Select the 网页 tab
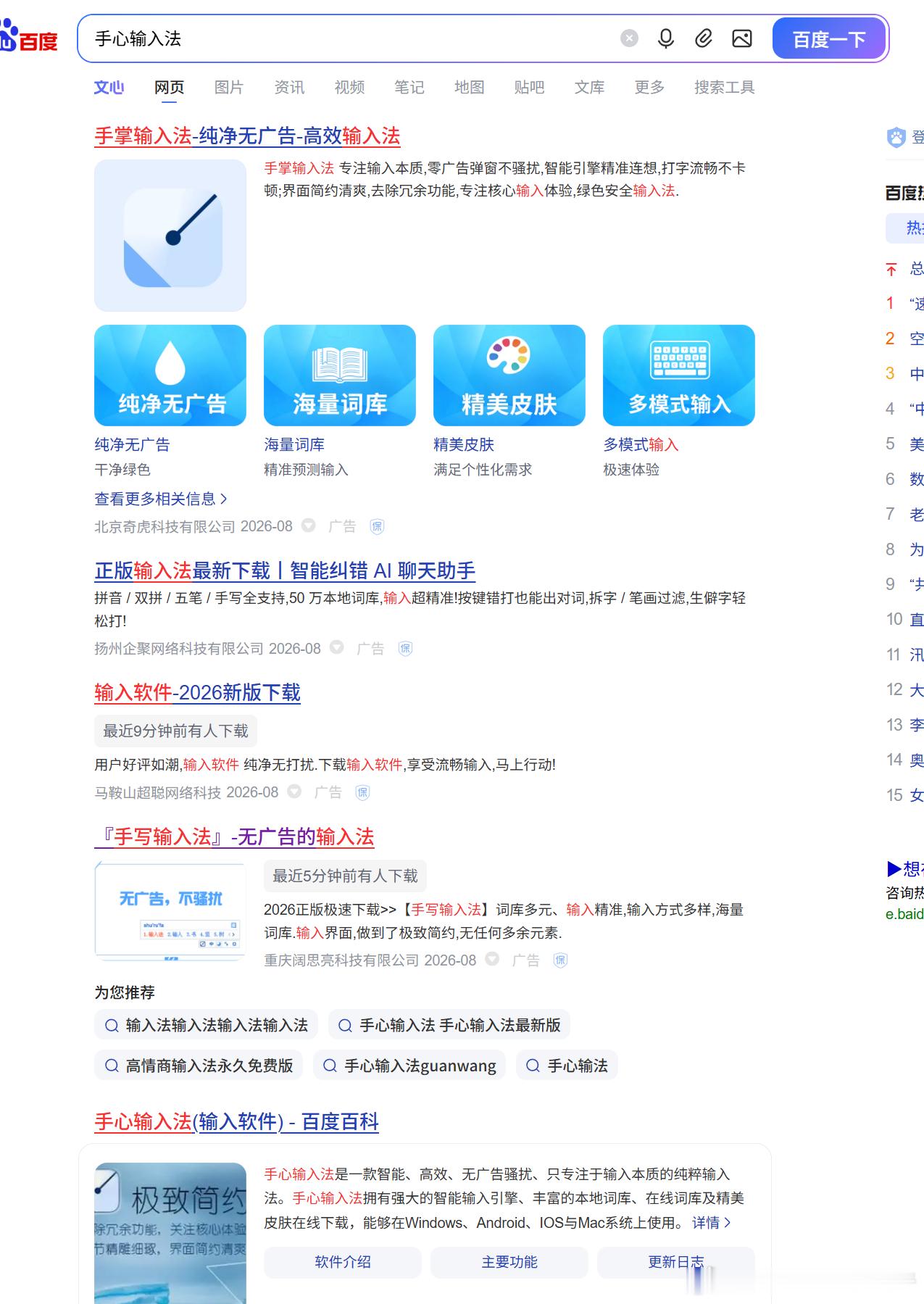 pyautogui.click(x=169, y=87)
